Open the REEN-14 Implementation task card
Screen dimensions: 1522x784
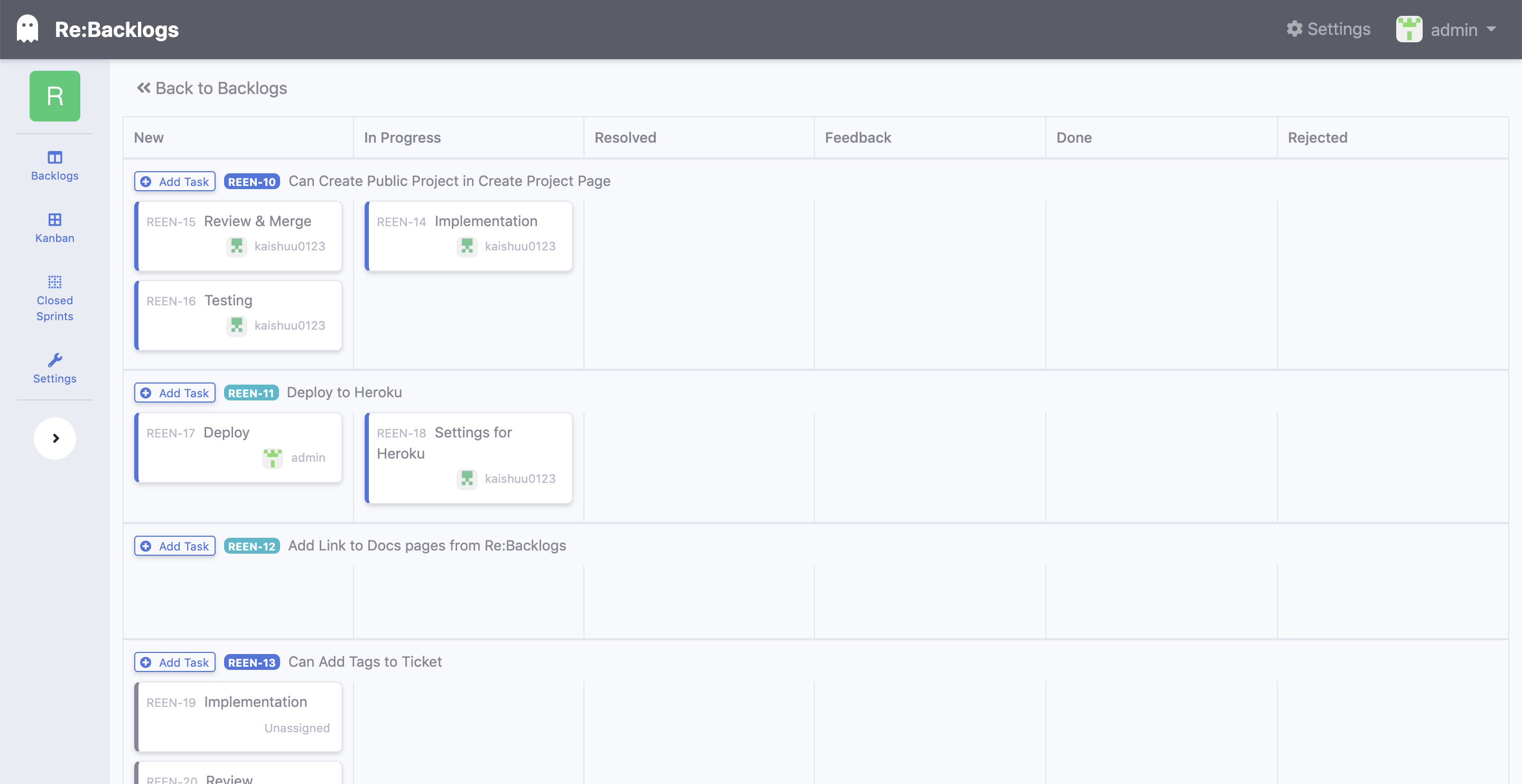(x=469, y=236)
